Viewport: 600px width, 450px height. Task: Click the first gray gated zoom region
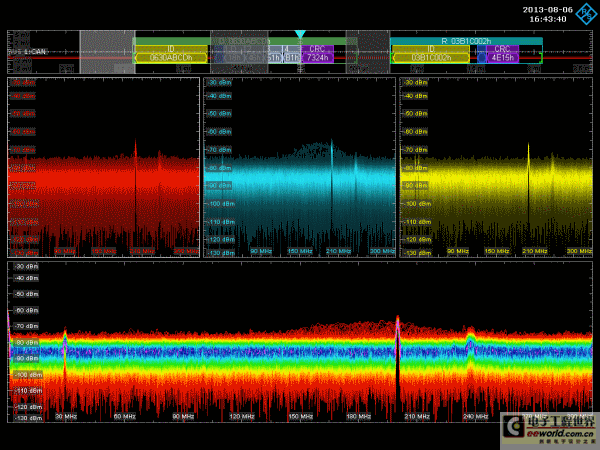click(107, 52)
